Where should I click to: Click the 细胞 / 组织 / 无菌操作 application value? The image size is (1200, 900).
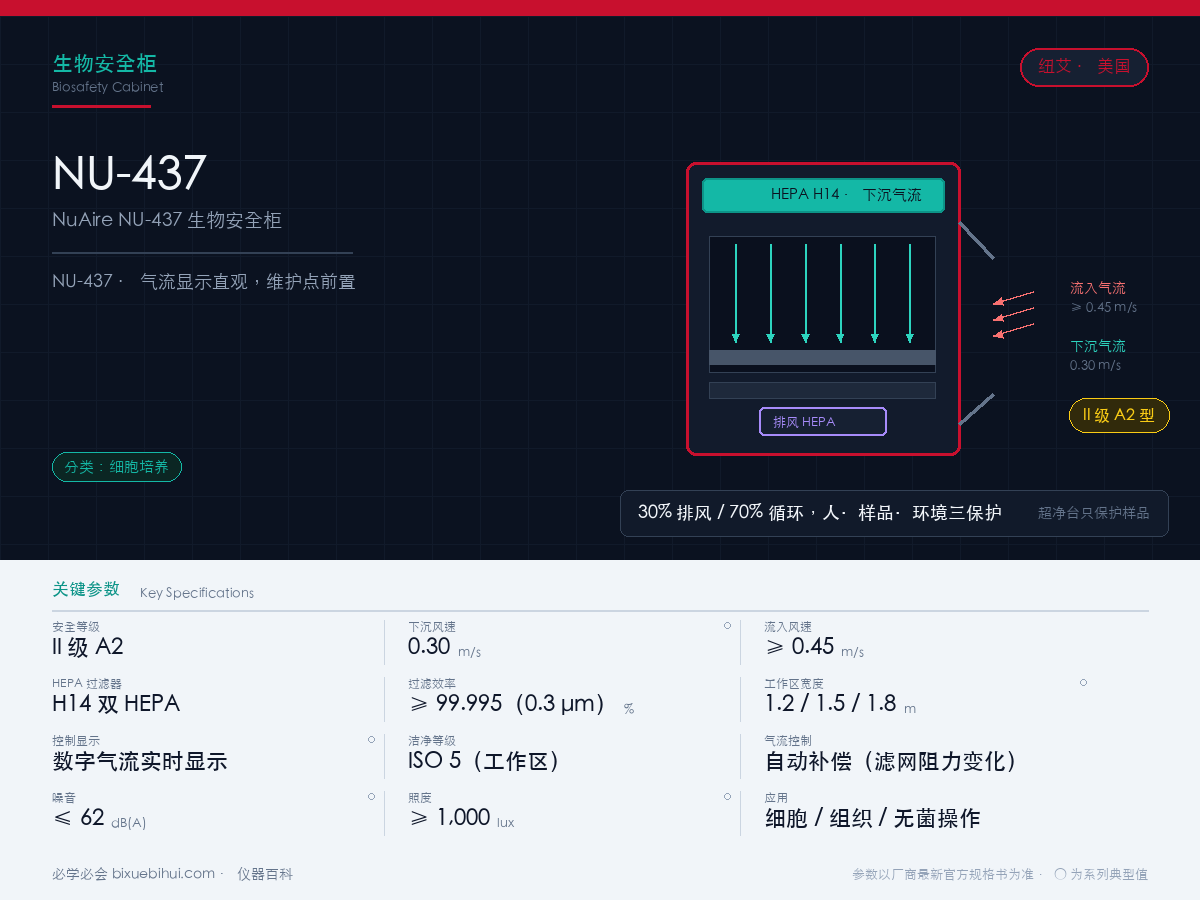pyautogui.click(x=873, y=818)
